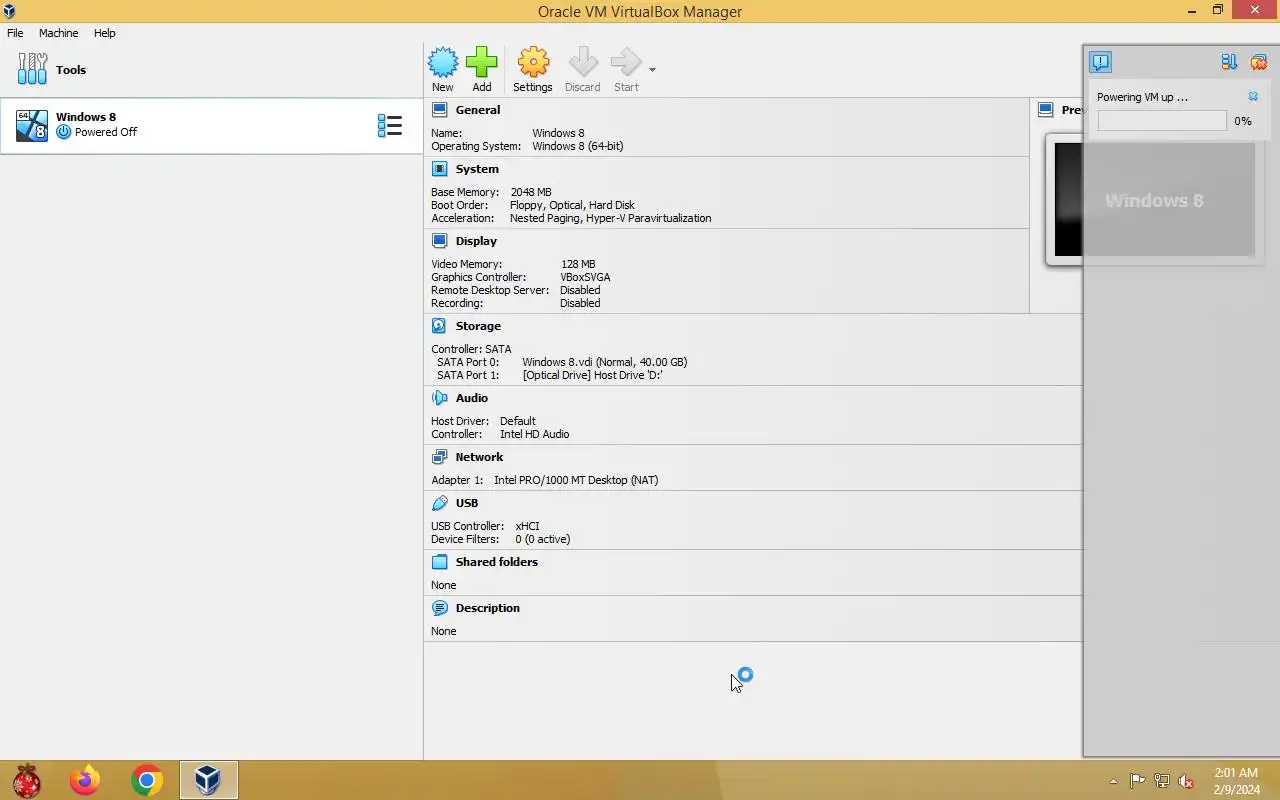Click the 2048 MB base memory value
This screenshot has width=1280, height=800.
point(531,192)
